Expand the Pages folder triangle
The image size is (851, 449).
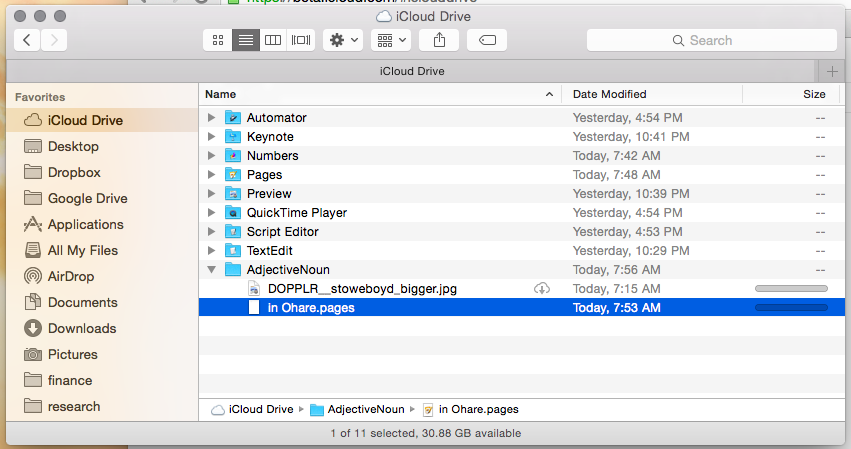click(x=212, y=174)
